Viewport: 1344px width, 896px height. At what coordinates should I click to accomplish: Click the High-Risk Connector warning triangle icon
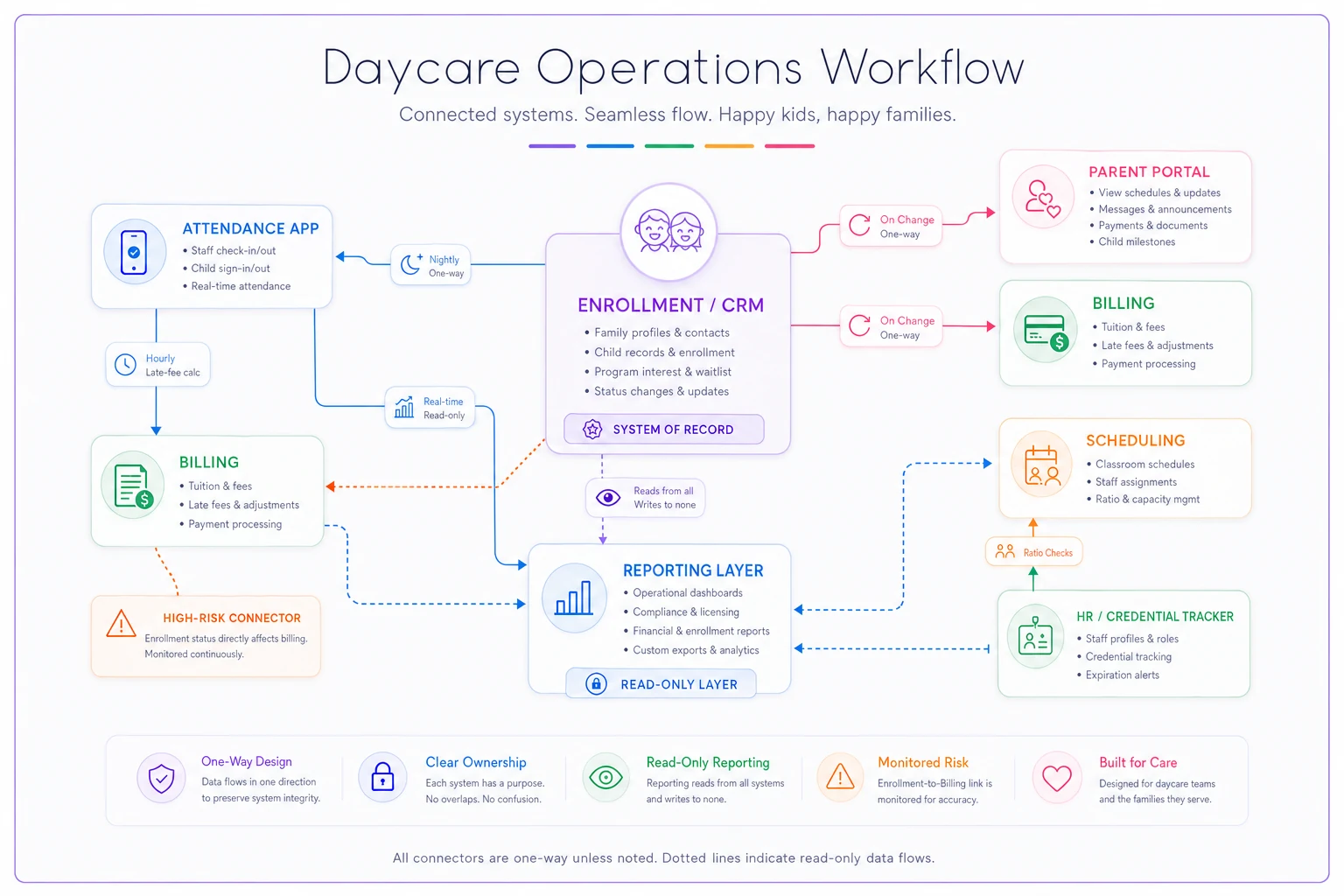click(x=121, y=623)
